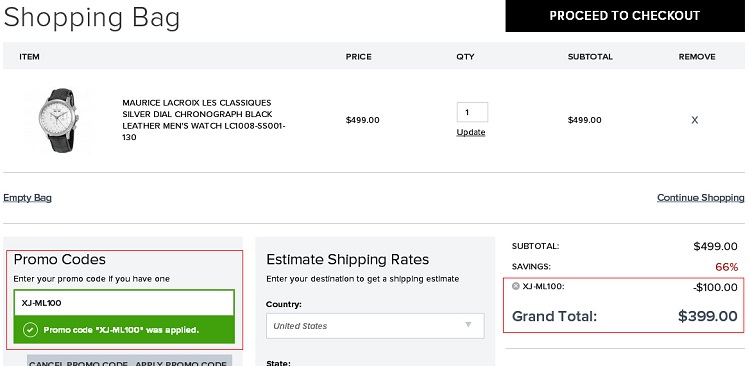Click the Update quantity link
Screen dimensions: 750x366
tap(471, 132)
